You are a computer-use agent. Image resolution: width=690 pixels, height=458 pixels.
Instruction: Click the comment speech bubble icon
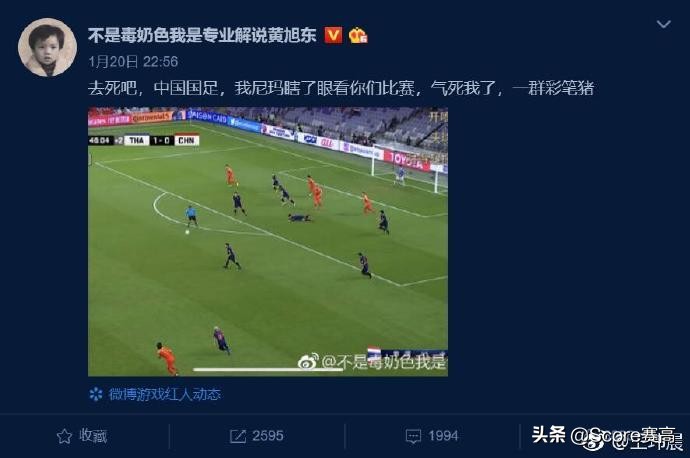tap(413, 436)
